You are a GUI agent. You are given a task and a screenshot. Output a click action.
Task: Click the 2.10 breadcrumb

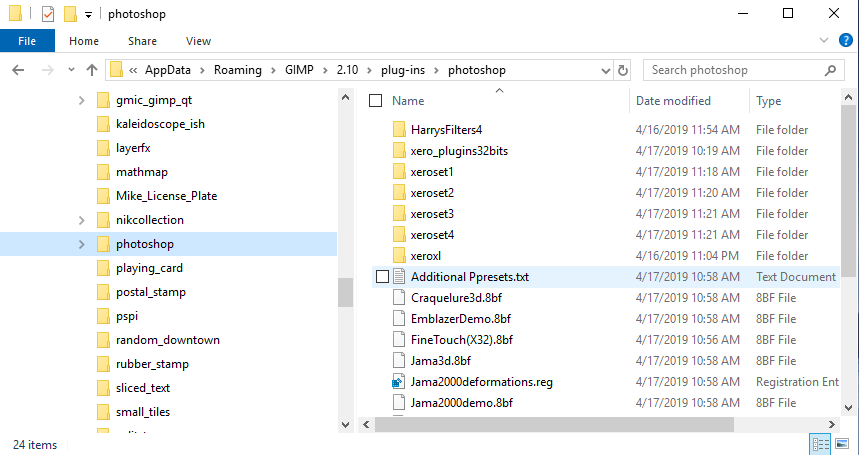coord(347,70)
